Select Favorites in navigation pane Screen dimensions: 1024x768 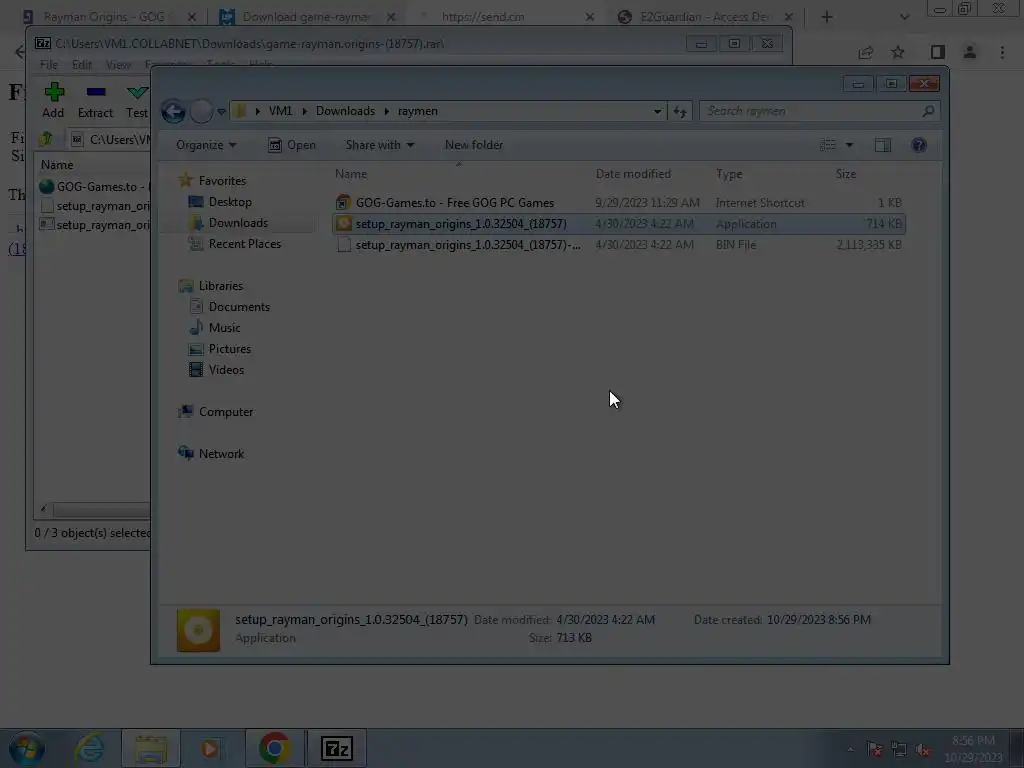pyautogui.click(x=213, y=180)
